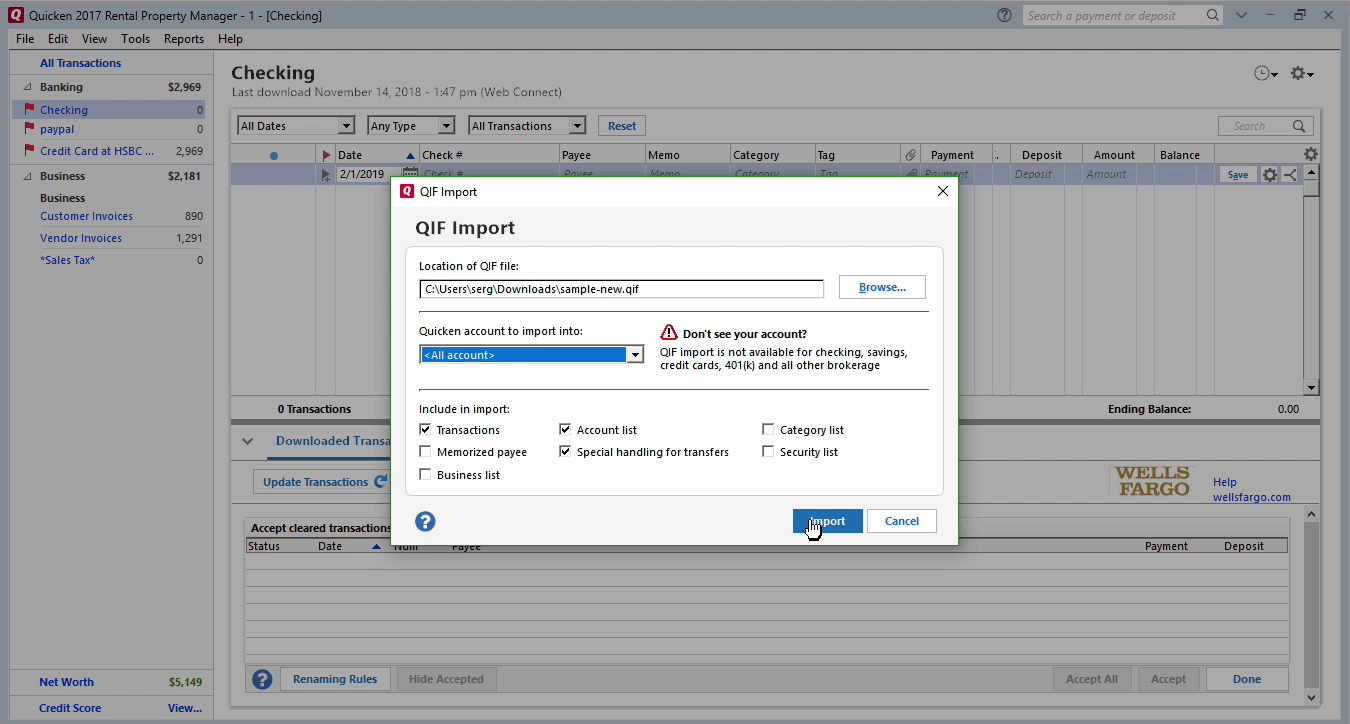1350x724 pixels.
Task: Click the magnifier in the payment search box
Action: pos(1212,15)
